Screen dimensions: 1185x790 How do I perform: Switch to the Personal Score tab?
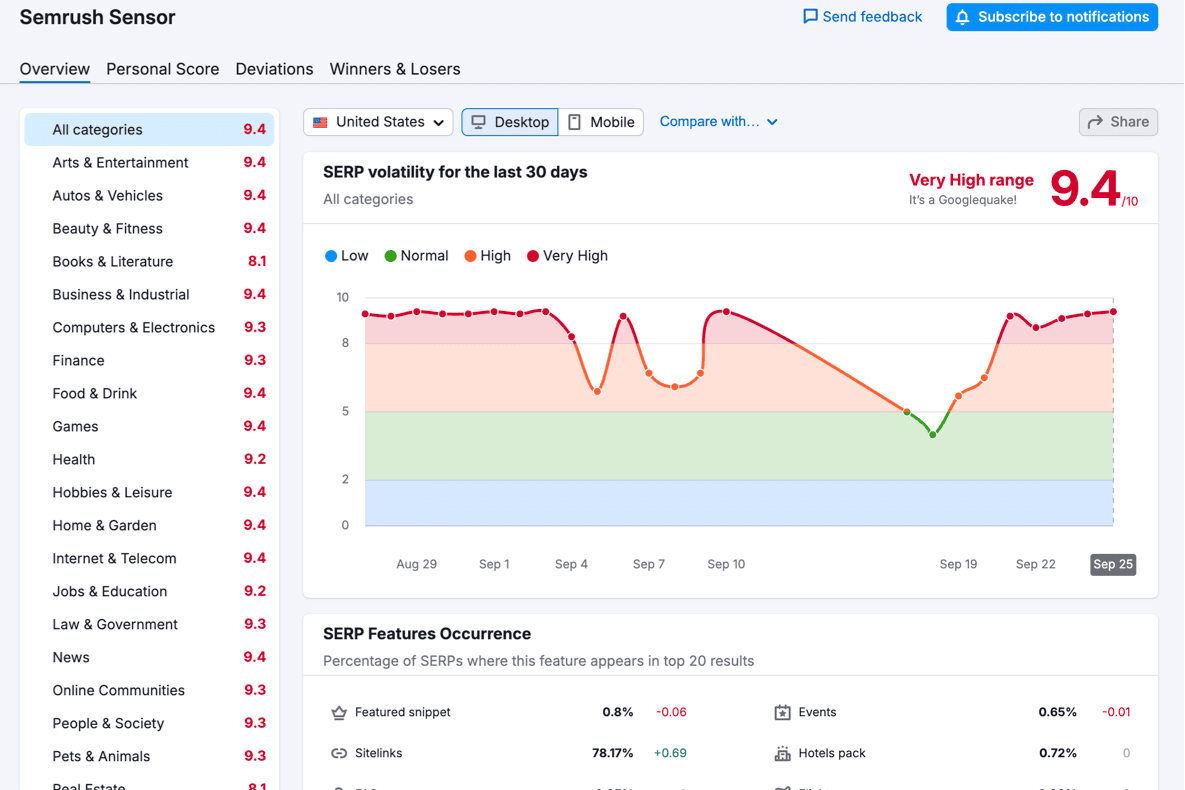coord(162,69)
